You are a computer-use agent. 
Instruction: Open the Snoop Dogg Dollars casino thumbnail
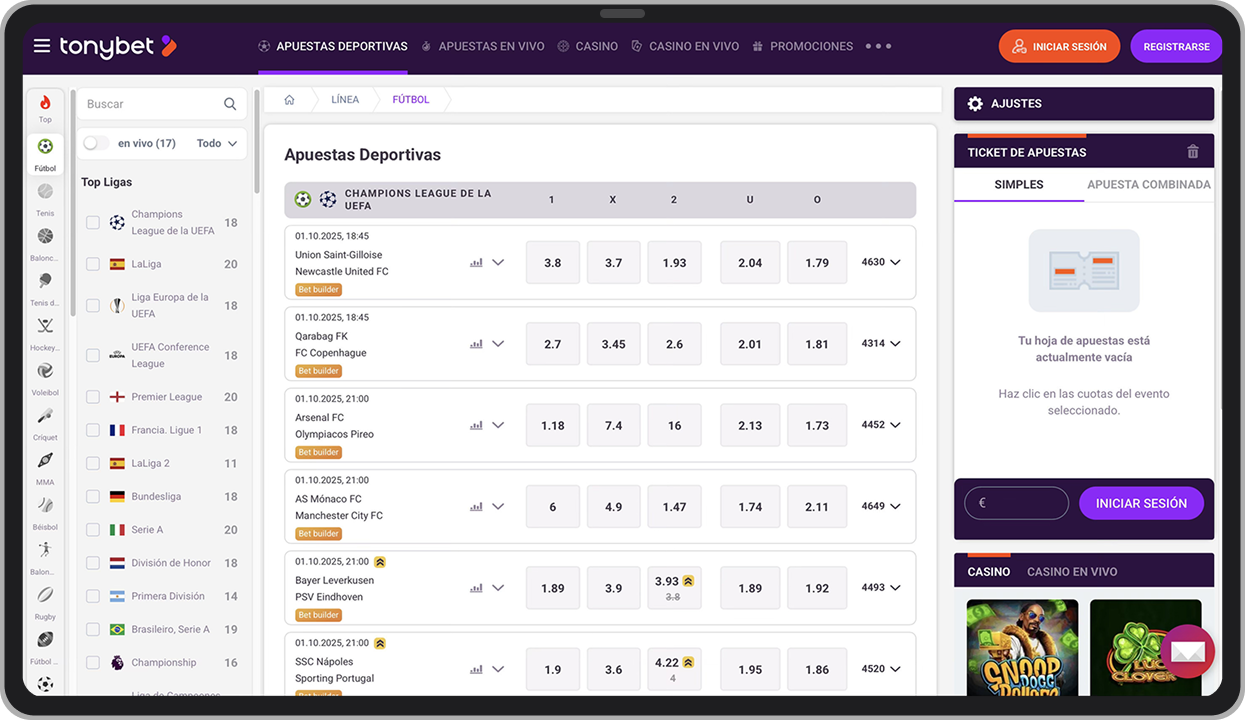pyautogui.click(x=1022, y=647)
